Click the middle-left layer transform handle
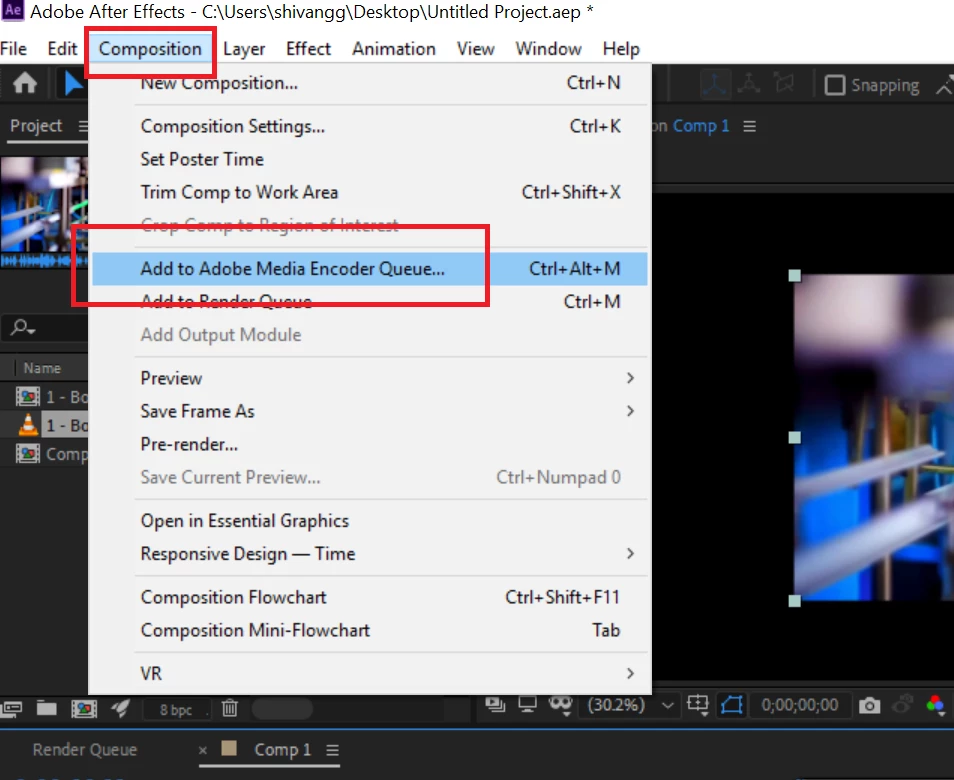 point(795,437)
